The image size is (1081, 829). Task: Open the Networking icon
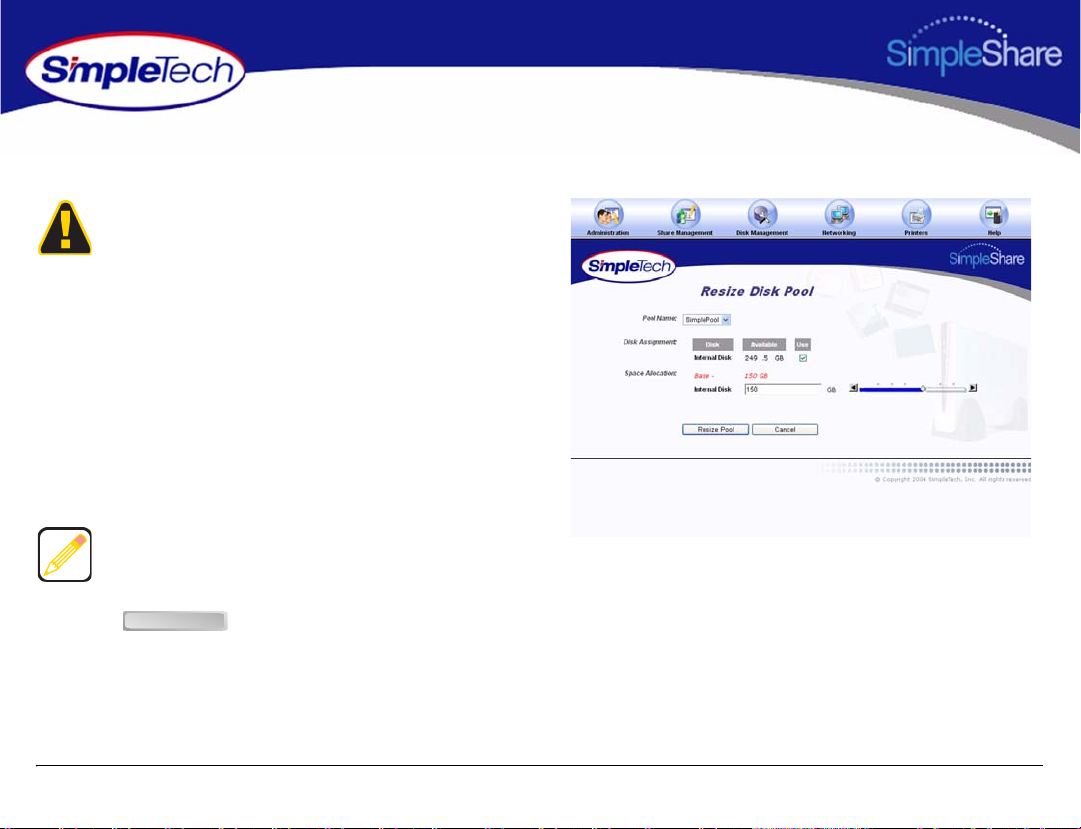pos(839,214)
